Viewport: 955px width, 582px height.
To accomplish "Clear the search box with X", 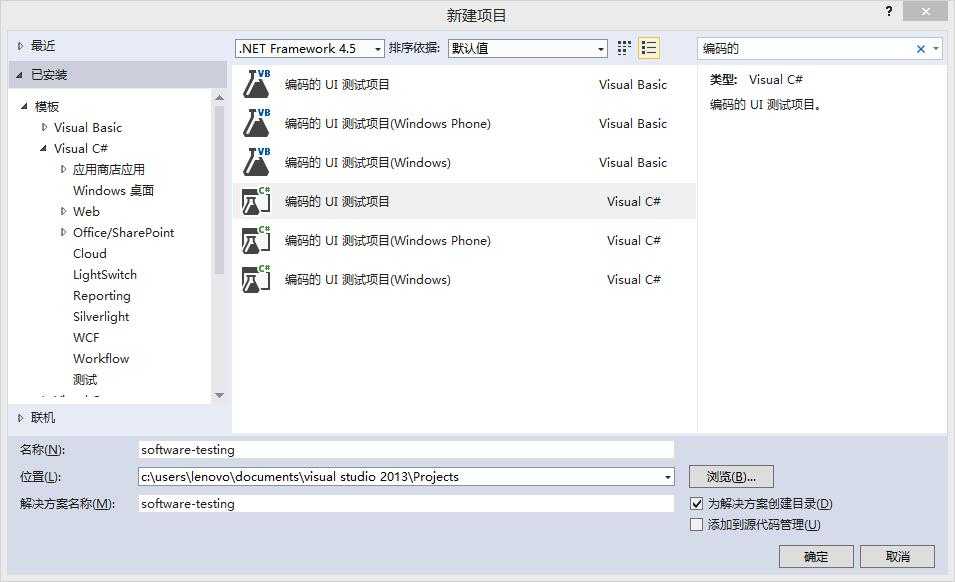I will (921, 49).
